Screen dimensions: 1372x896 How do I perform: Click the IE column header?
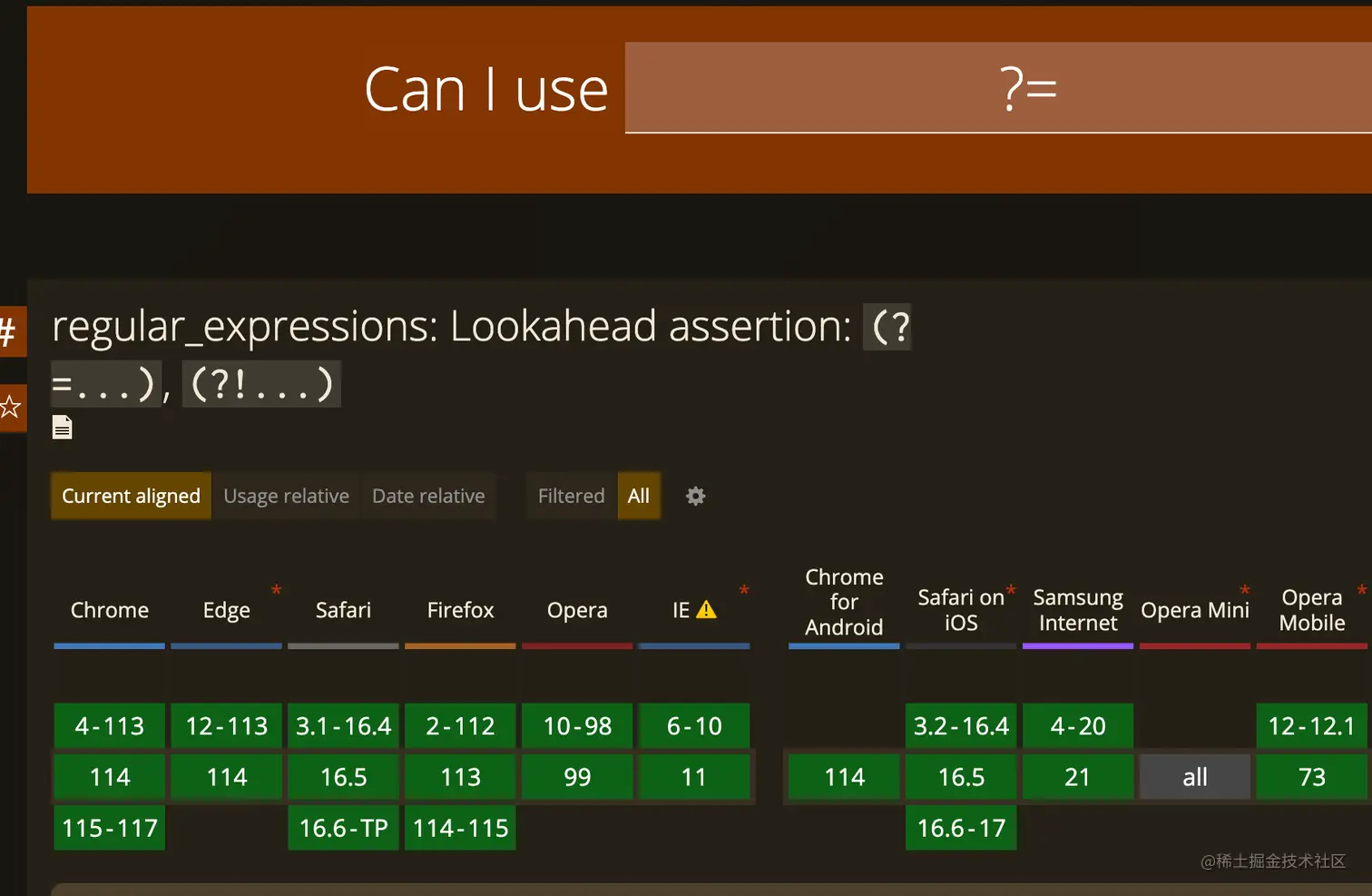pyautogui.click(x=681, y=610)
